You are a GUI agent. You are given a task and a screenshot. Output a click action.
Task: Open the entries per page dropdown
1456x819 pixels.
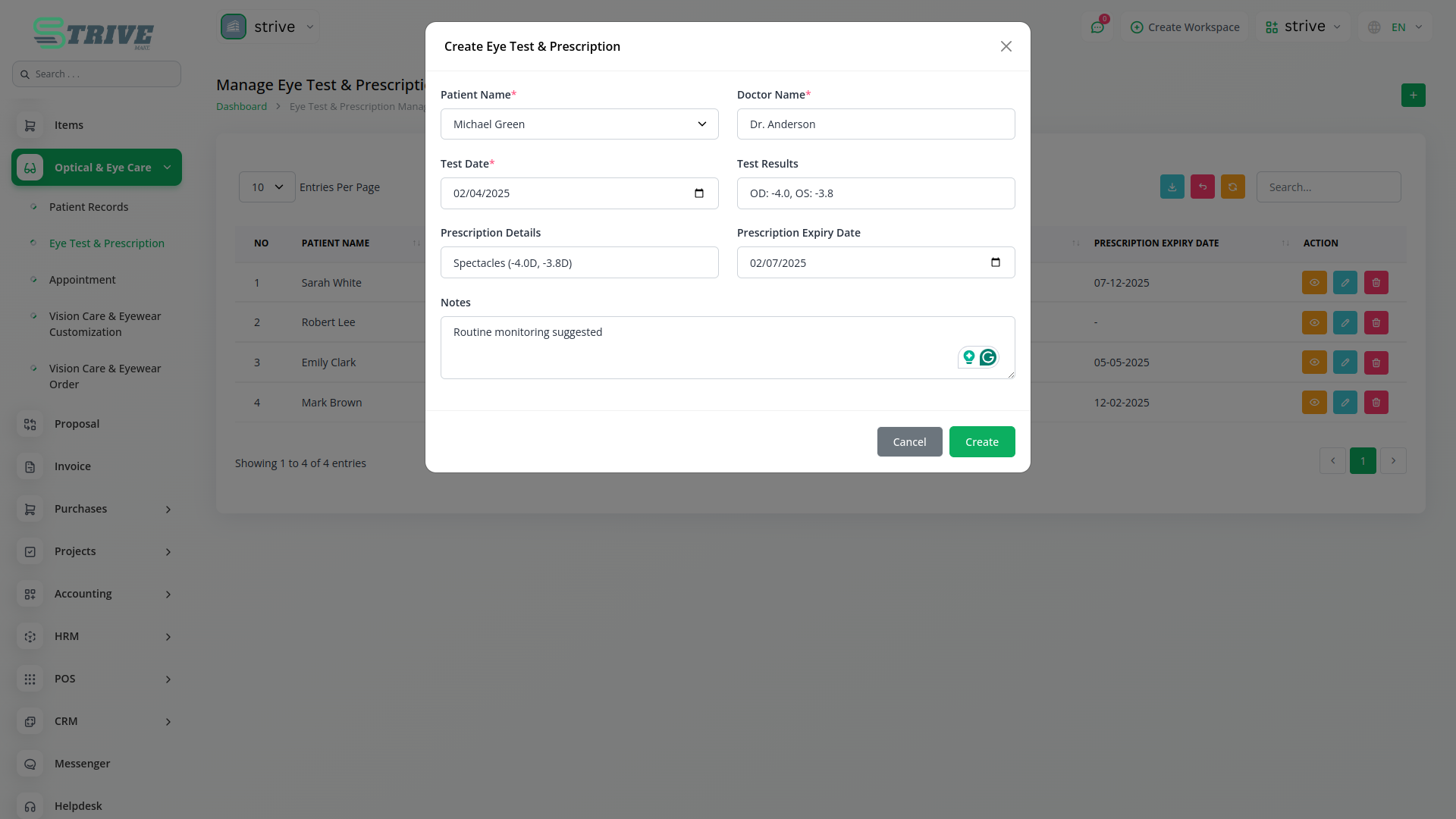tap(267, 187)
